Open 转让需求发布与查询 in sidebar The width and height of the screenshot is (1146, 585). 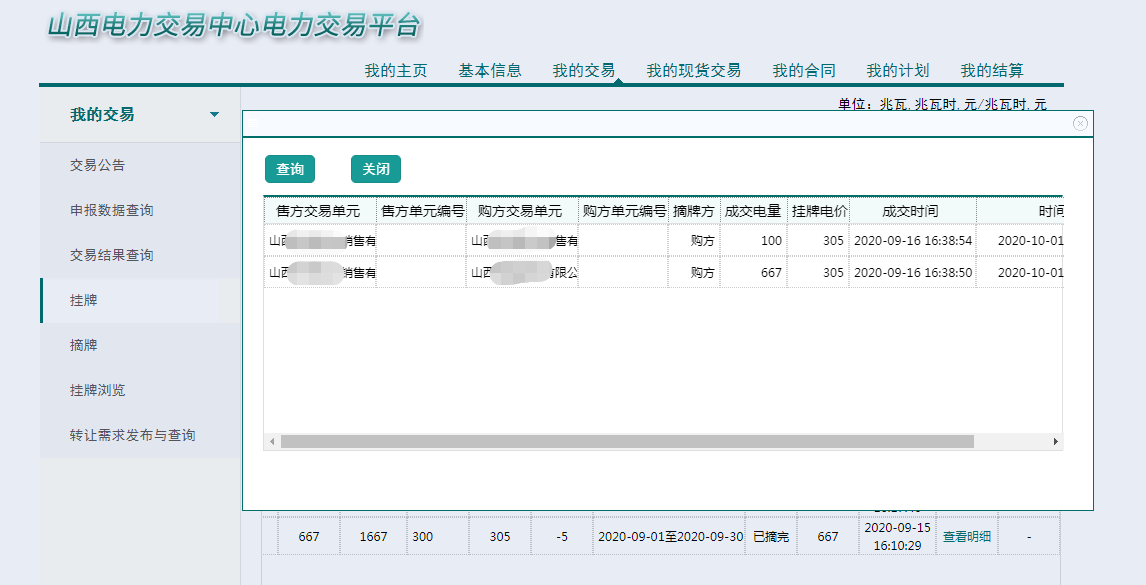click(x=133, y=435)
